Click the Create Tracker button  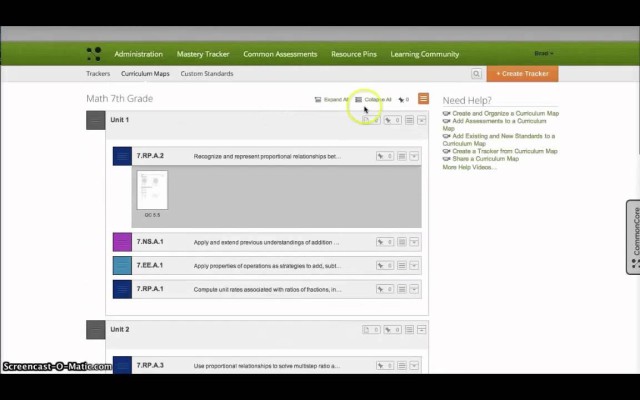tap(522, 74)
